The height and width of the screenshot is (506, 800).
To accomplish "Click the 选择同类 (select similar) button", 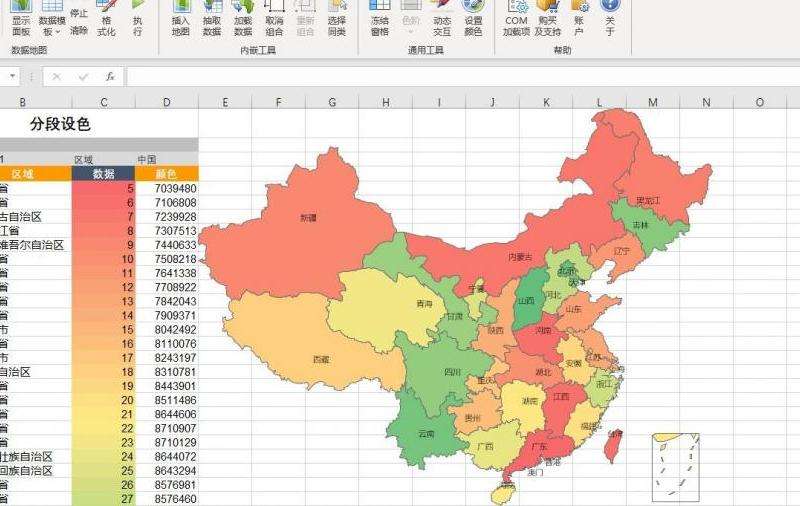I will pyautogui.click(x=336, y=17).
